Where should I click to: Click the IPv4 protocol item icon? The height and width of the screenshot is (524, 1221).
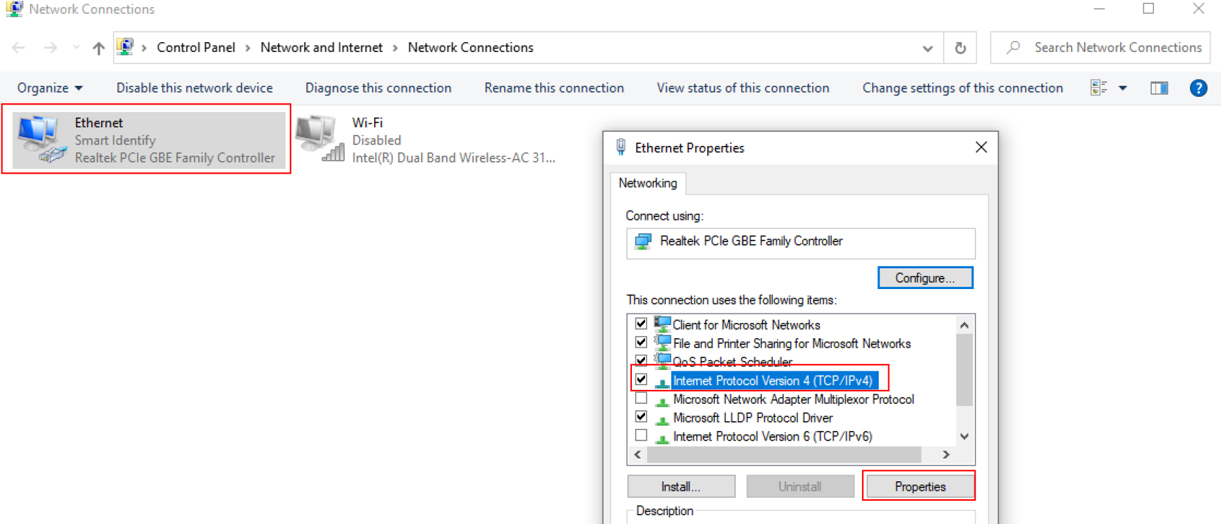tap(662, 381)
